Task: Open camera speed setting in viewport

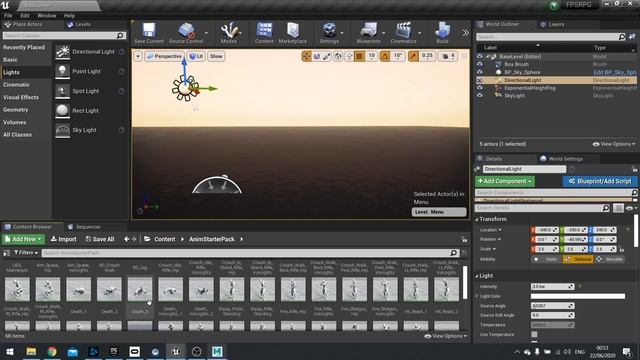Action: 449,56
